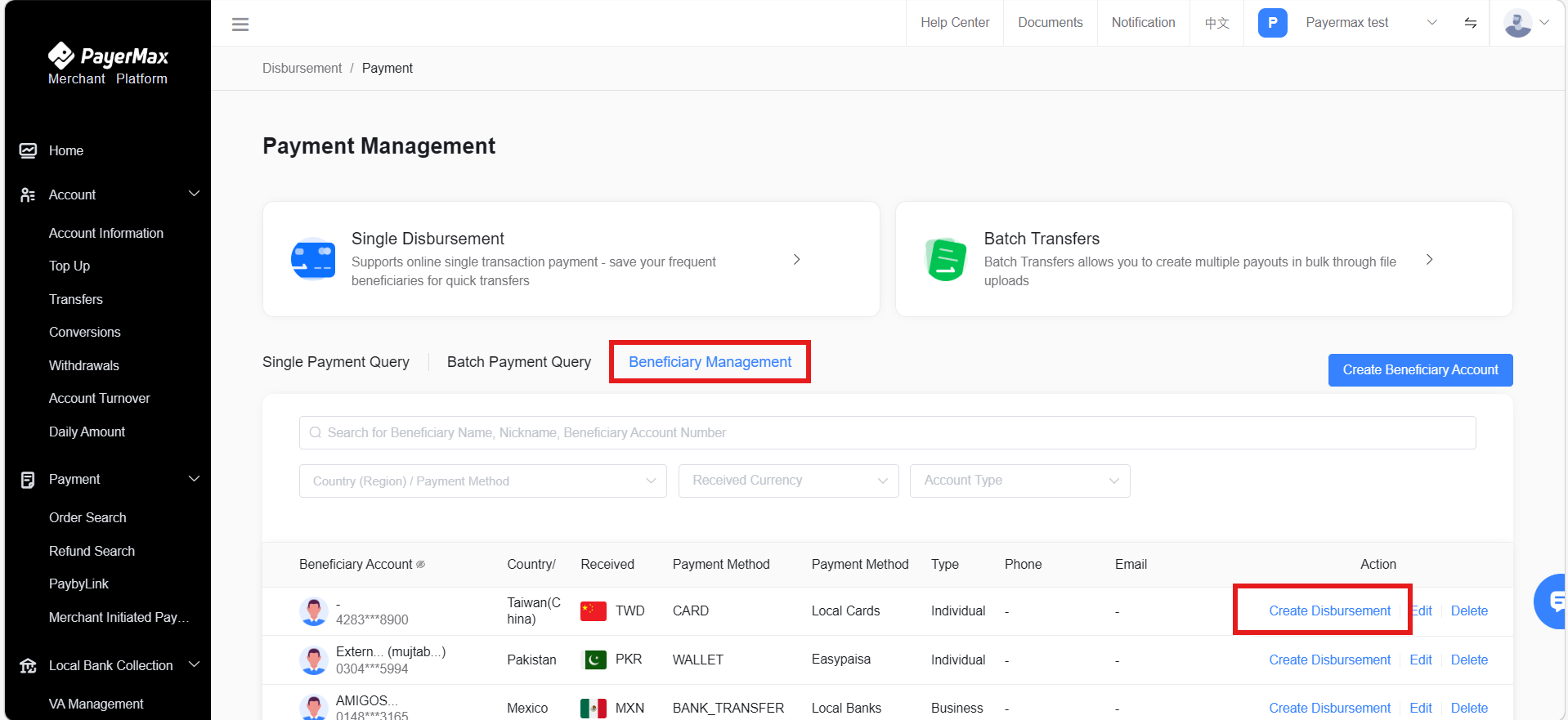Select the Beneficiary Management tab
The height and width of the screenshot is (720, 1568).
(710, 362)
